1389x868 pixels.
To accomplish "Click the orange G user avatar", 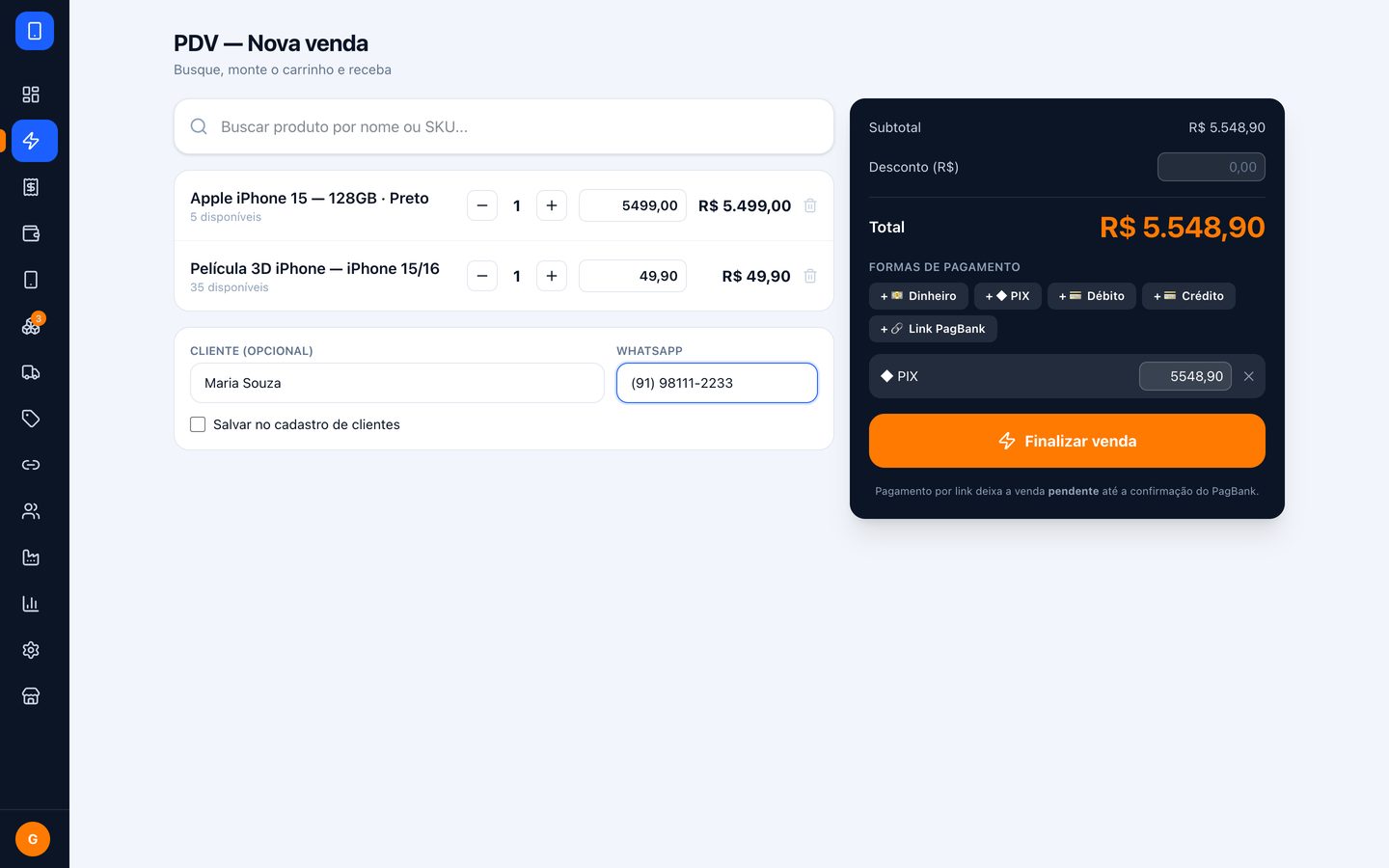I will [33, 839].
